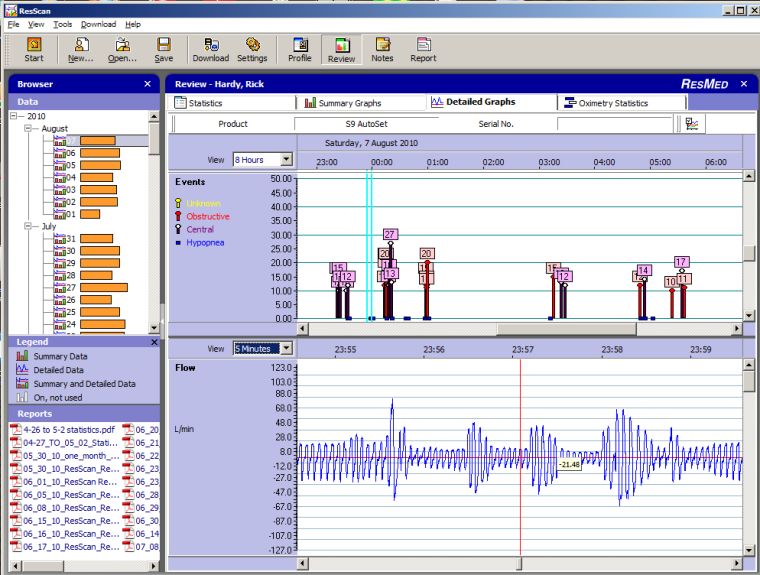
Task: Click the New patient toolbar icon
Action: point(81,49)
